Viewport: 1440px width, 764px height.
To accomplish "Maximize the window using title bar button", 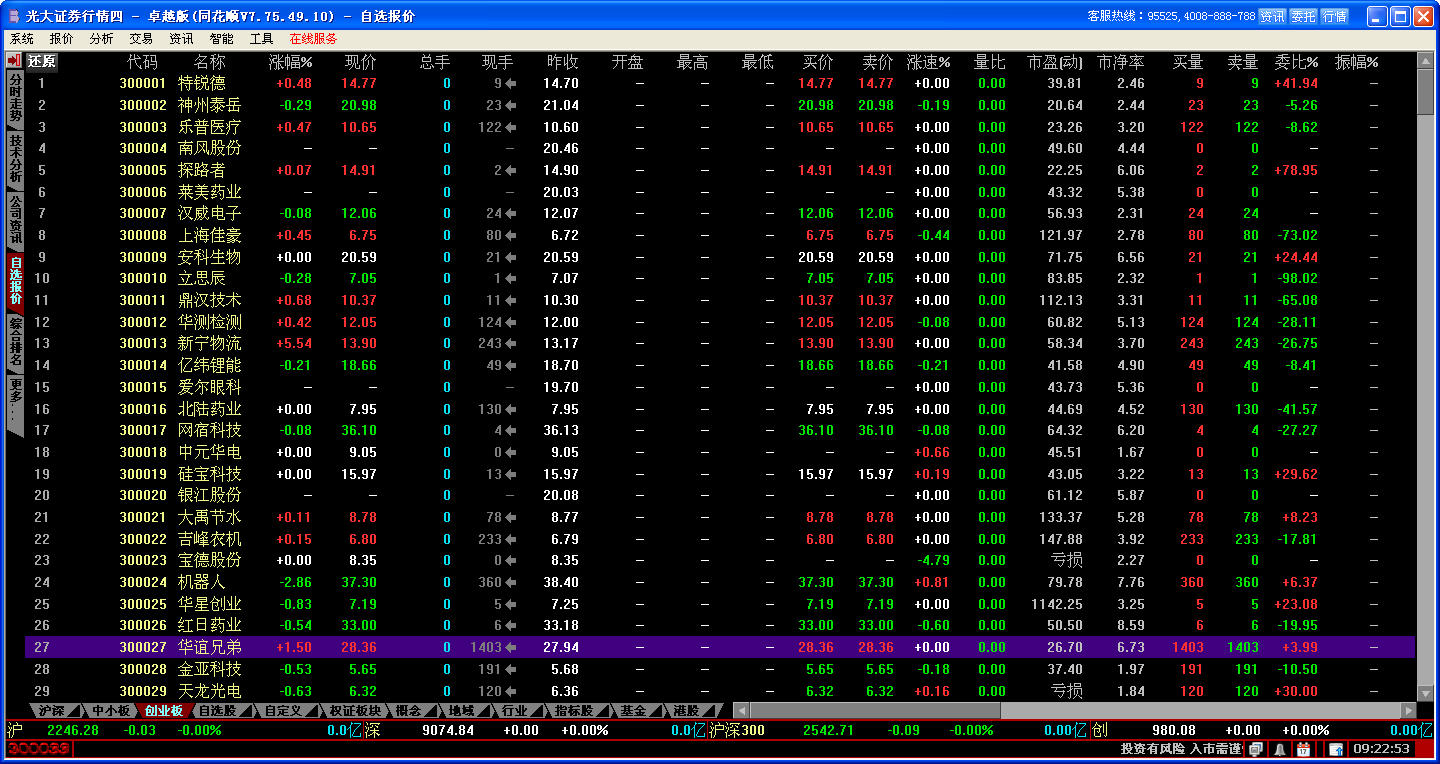I will (x=1400, y=16).
